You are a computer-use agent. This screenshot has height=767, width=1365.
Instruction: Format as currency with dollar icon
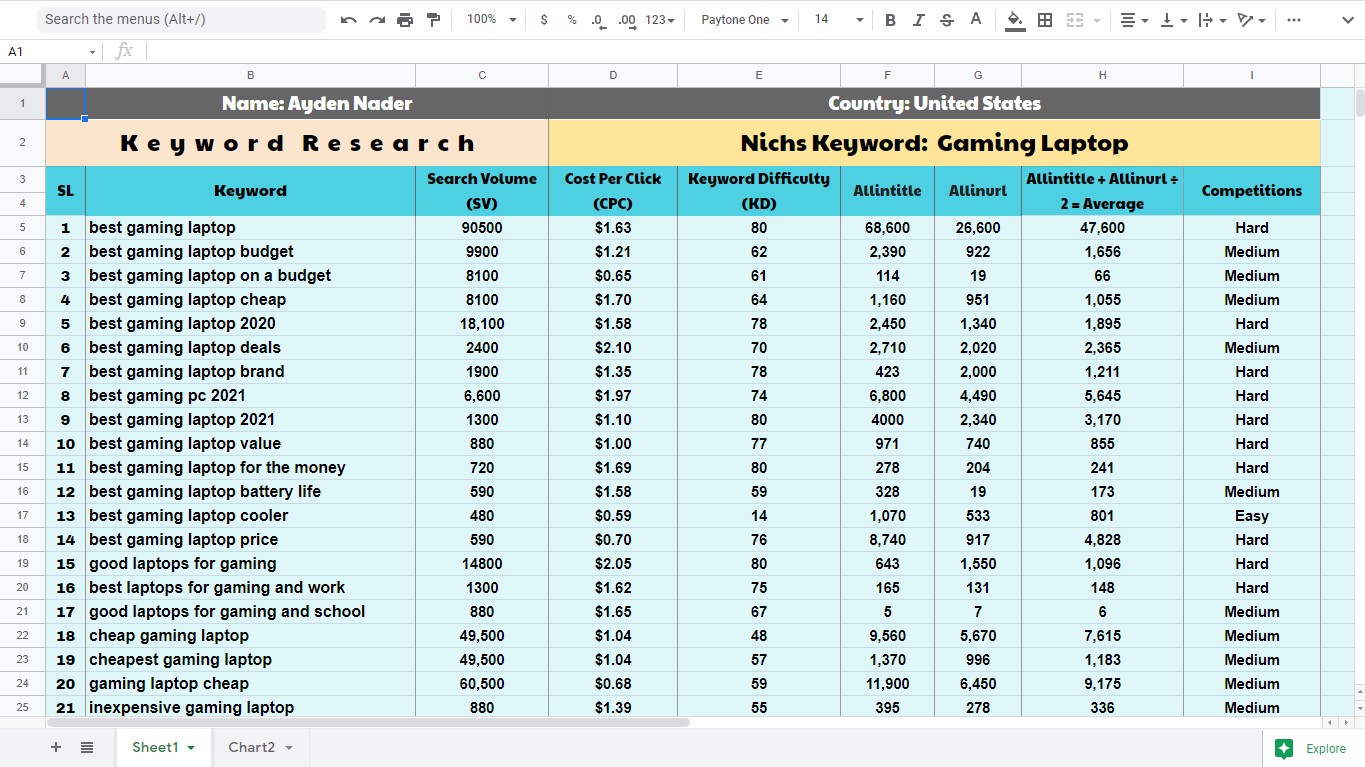[x=544, y=20]
